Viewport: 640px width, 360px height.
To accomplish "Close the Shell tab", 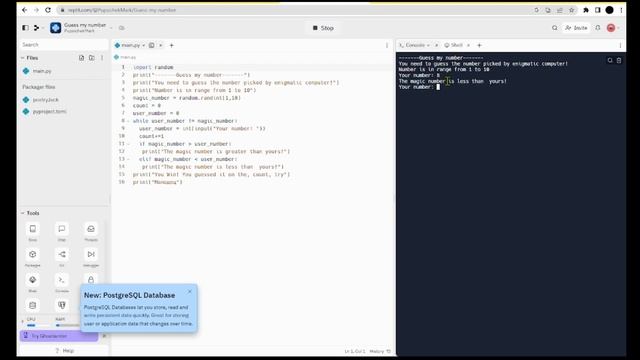I will [469, 45].
